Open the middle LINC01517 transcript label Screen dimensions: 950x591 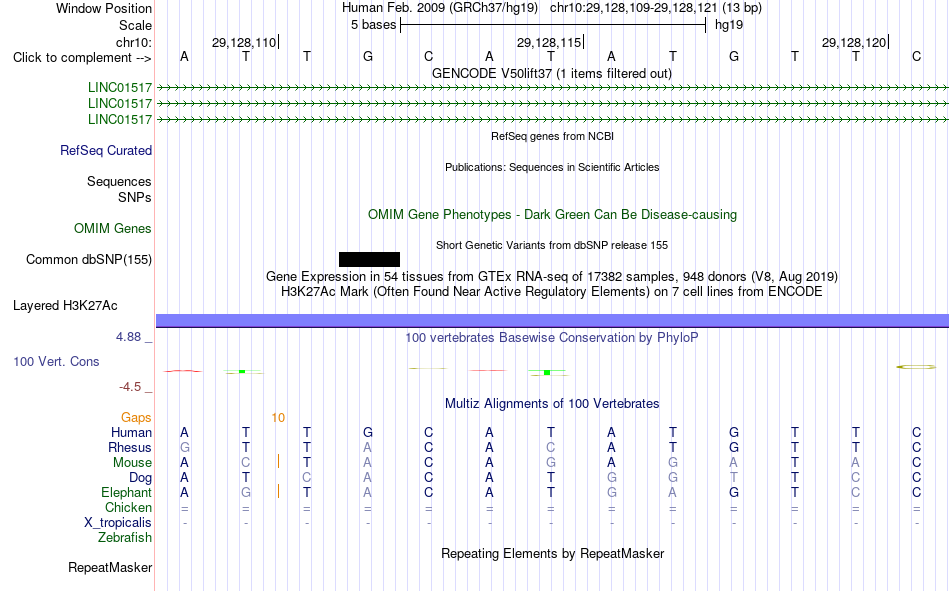click(x=120, y=104)
